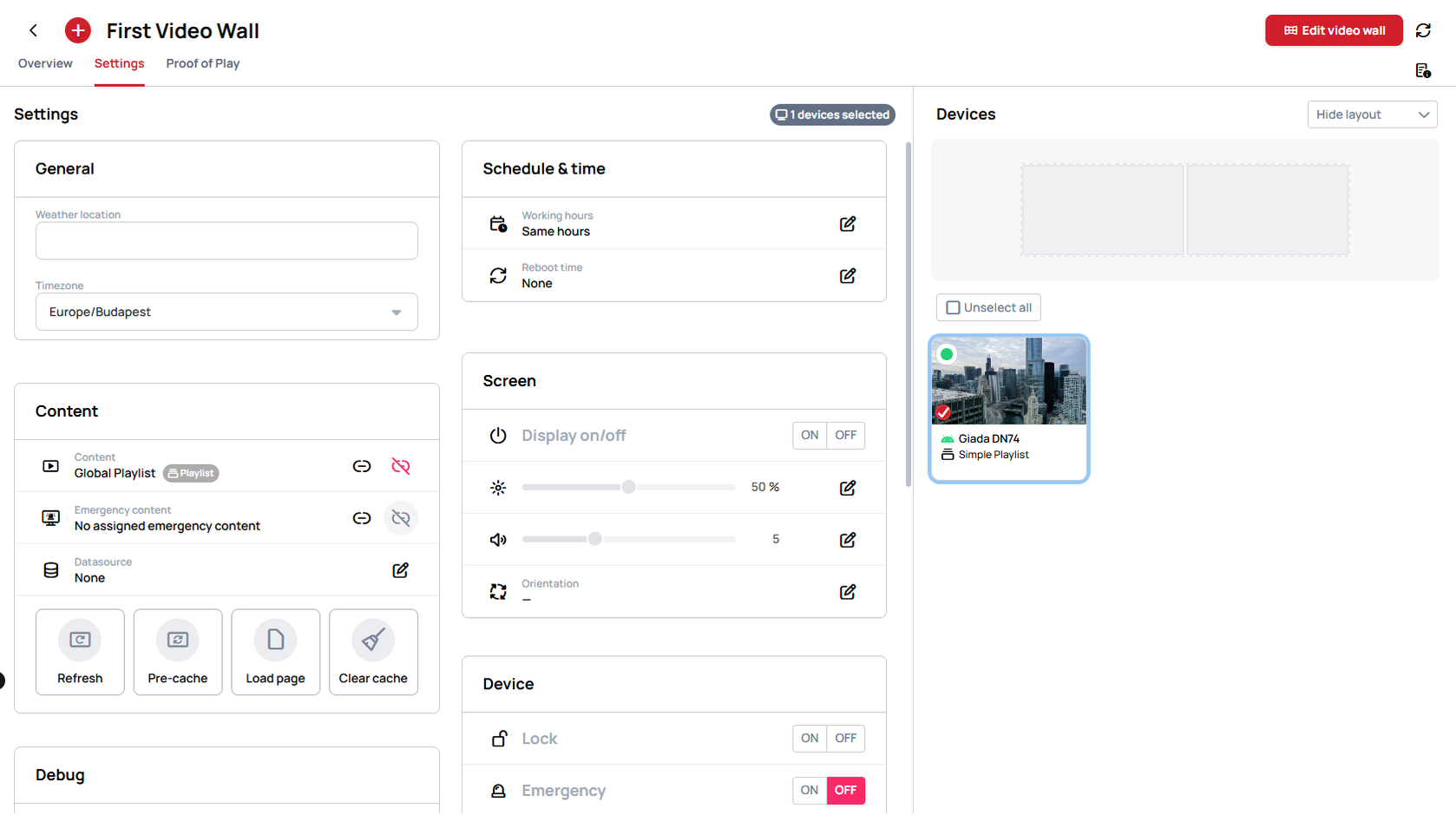Unlink the Global Playlist content
The height and width of the screenshot is (815, 1456).
[401, 466]
